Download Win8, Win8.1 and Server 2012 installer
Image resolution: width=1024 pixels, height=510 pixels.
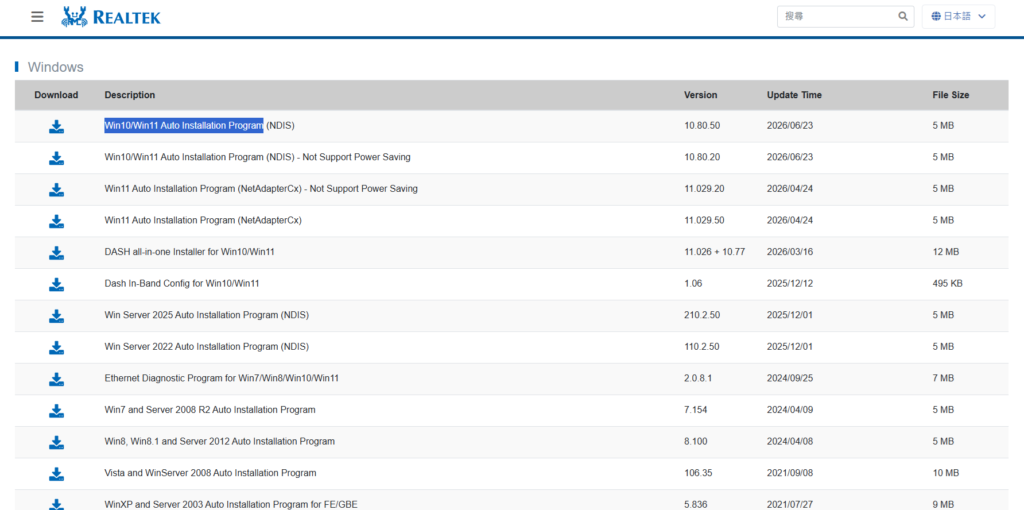(57, 442)
